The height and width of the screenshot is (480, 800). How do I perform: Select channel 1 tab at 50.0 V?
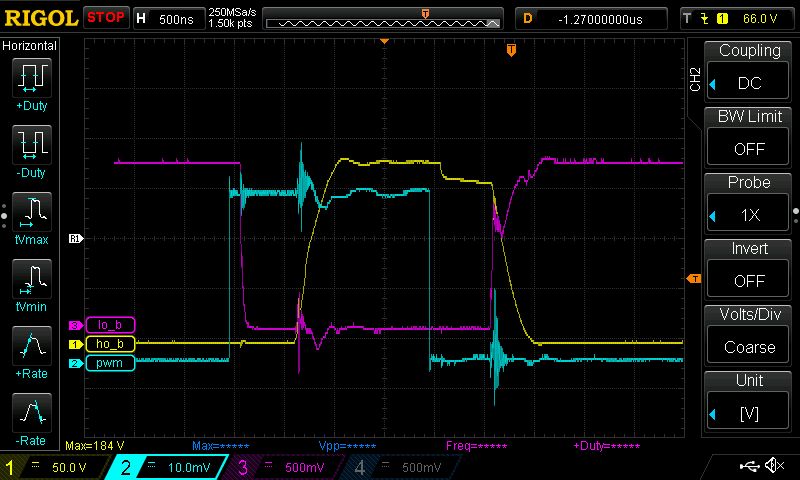(x=55, y=467)
